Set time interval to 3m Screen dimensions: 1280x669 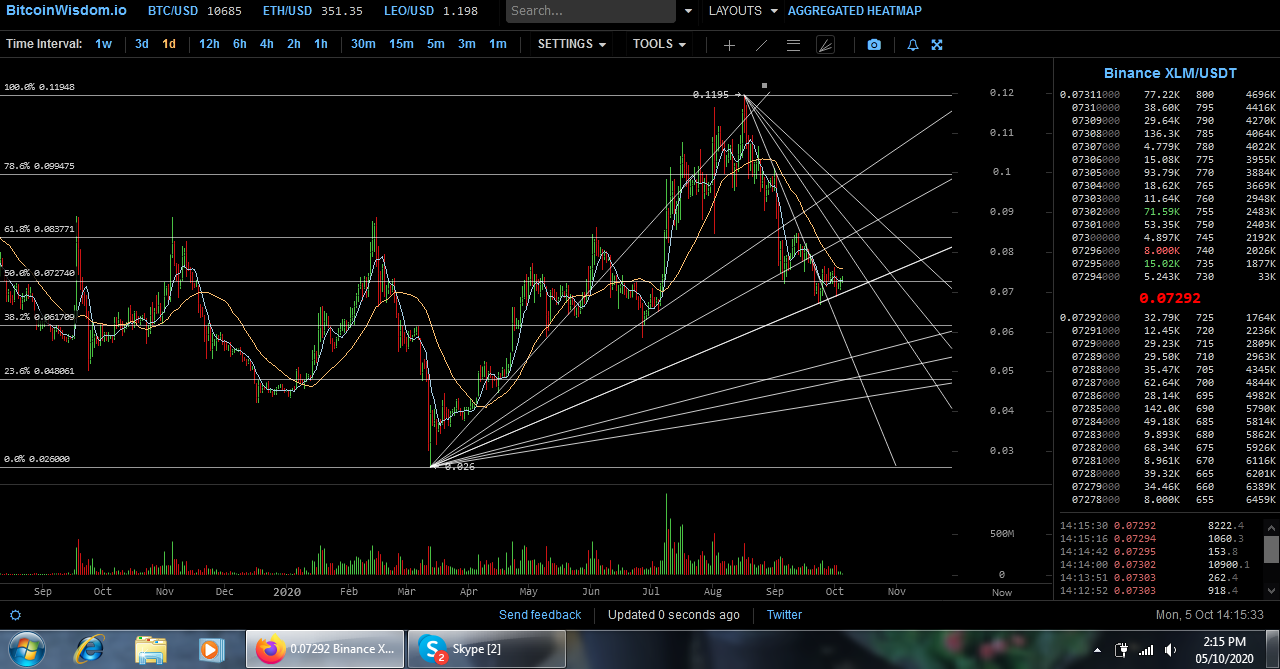click(x=467, y=44)
